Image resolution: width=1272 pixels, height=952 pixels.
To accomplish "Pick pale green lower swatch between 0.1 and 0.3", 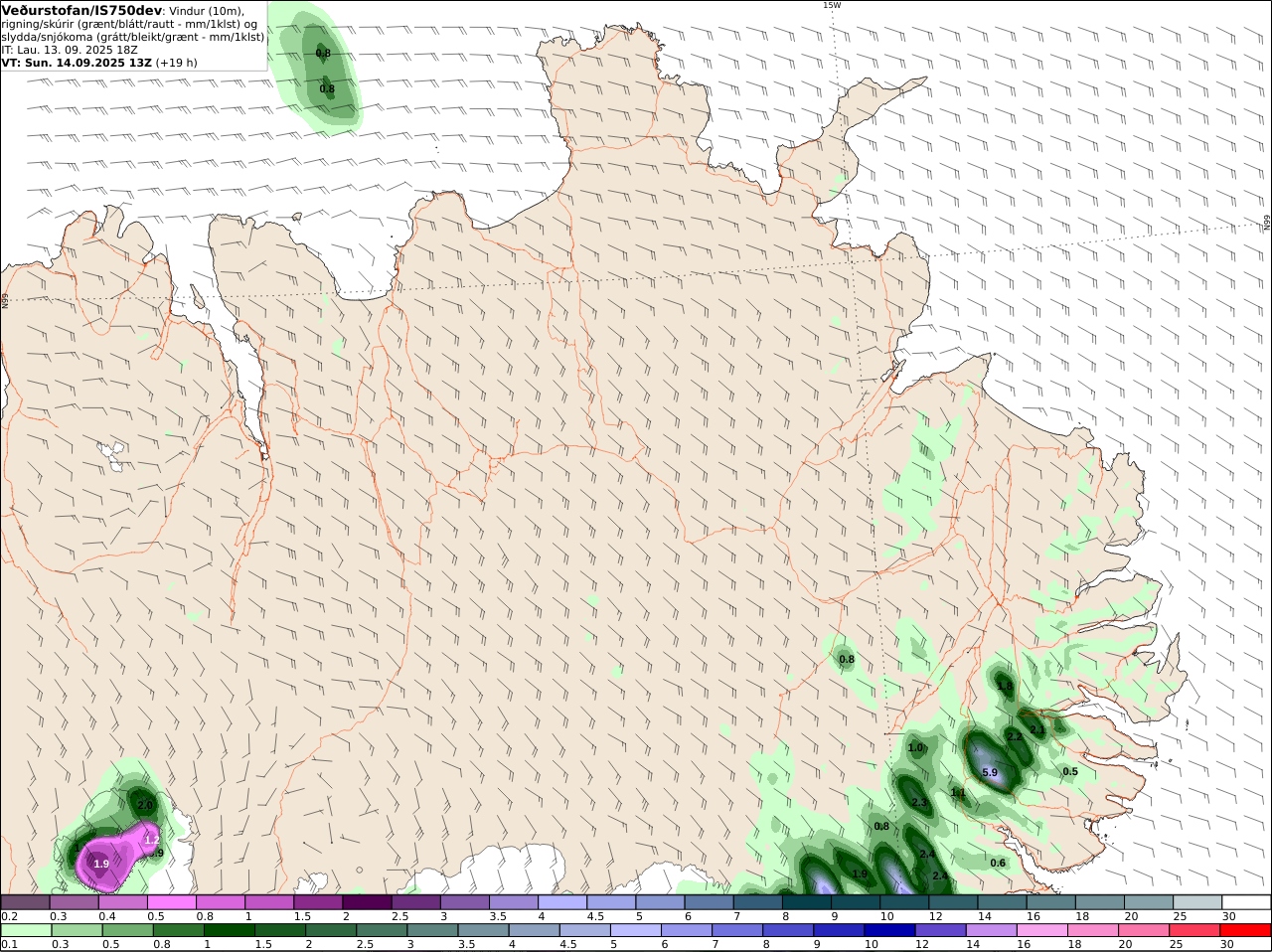I will (25, 930).
